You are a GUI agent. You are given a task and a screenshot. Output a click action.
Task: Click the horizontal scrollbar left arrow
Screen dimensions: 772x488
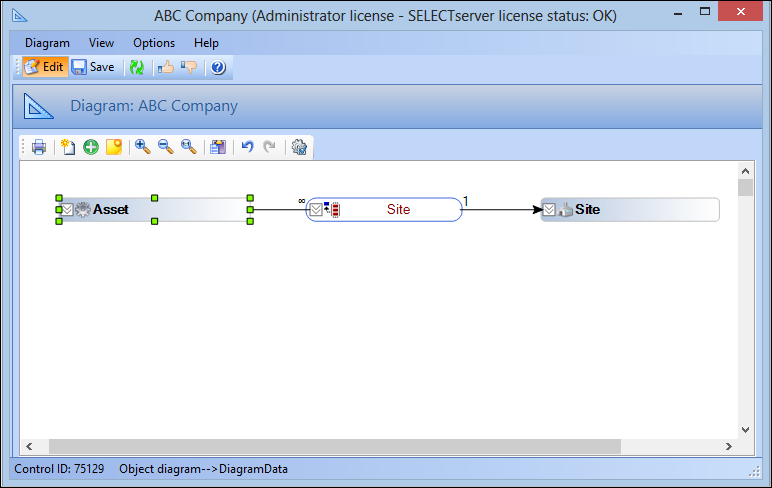(x=30, y=447)
